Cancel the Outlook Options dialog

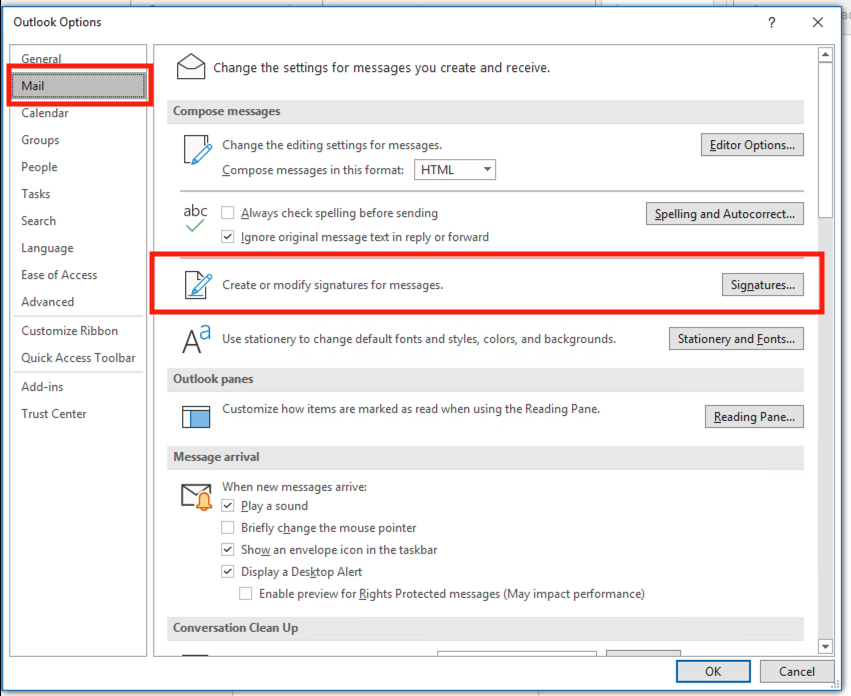click(x=797, y=672)
